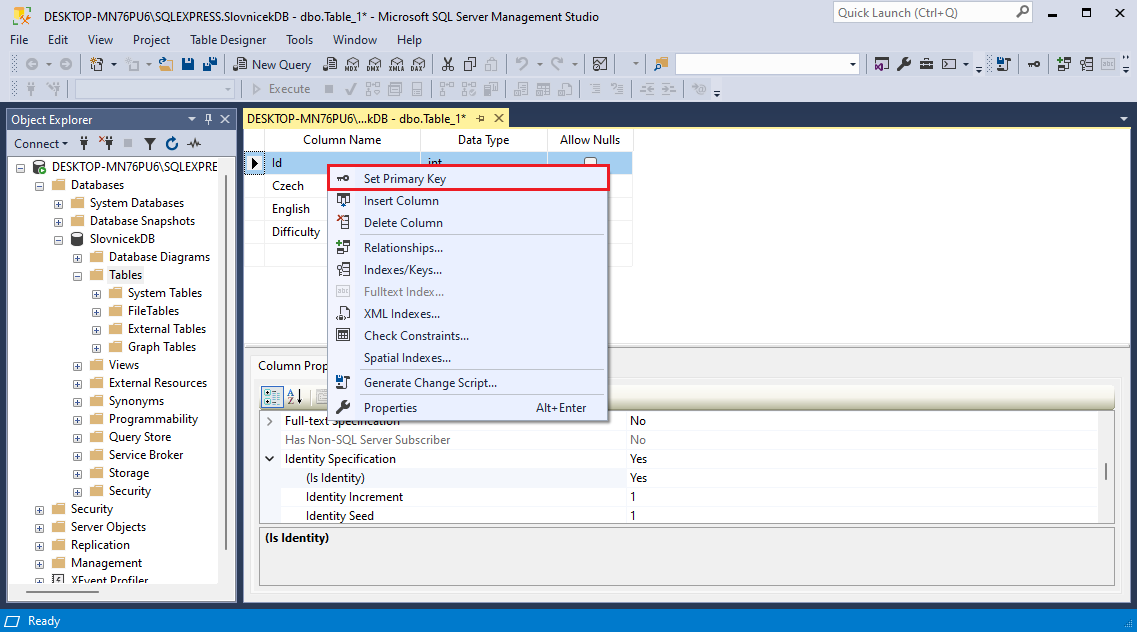Viewport: 1137px width, 632px height.
Task: Click the filter funnel icon in Object Explorer
Action: coord(150,144)
